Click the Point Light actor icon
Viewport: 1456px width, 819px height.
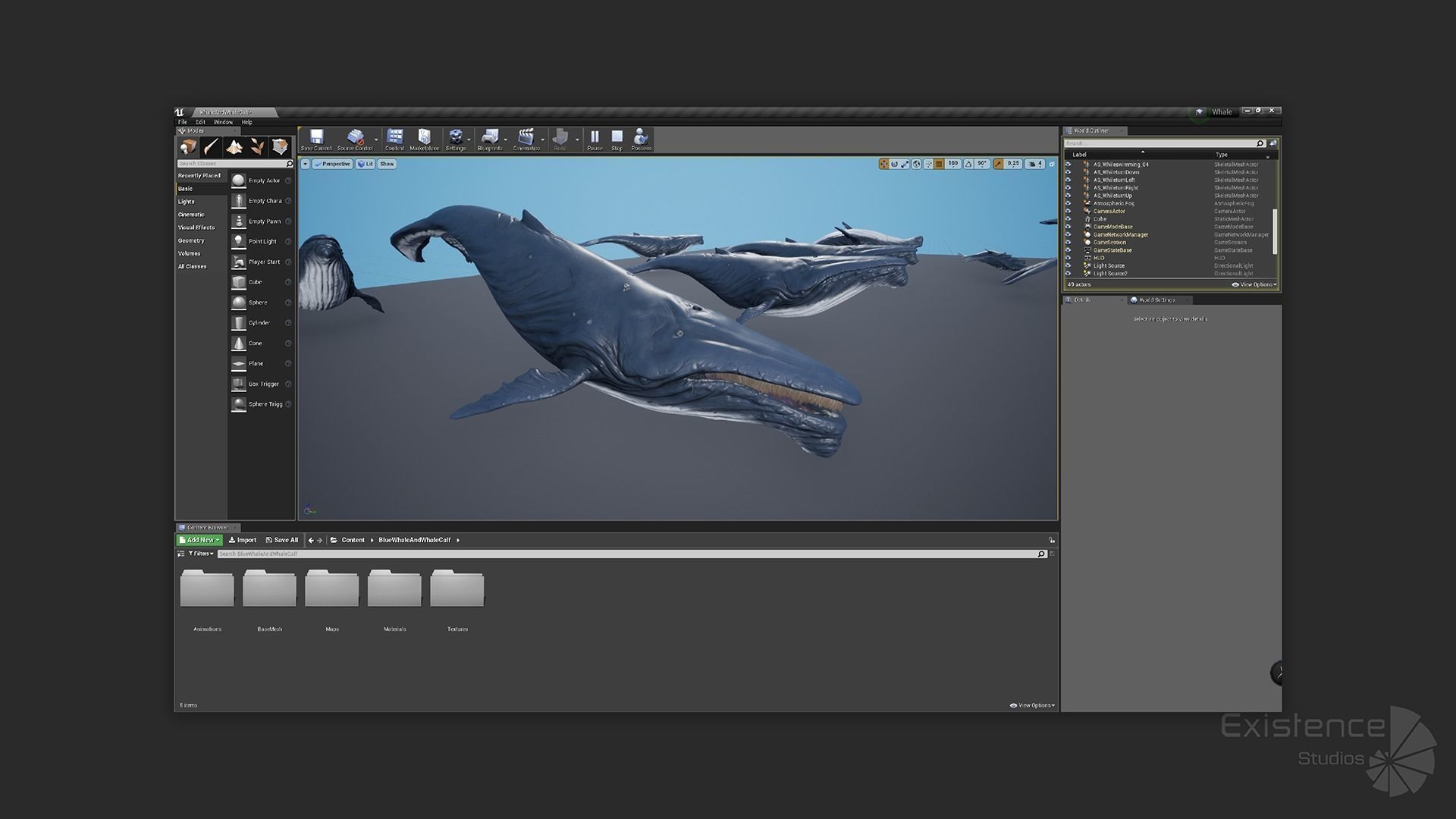pyautogui.click(x=239, y=241)
